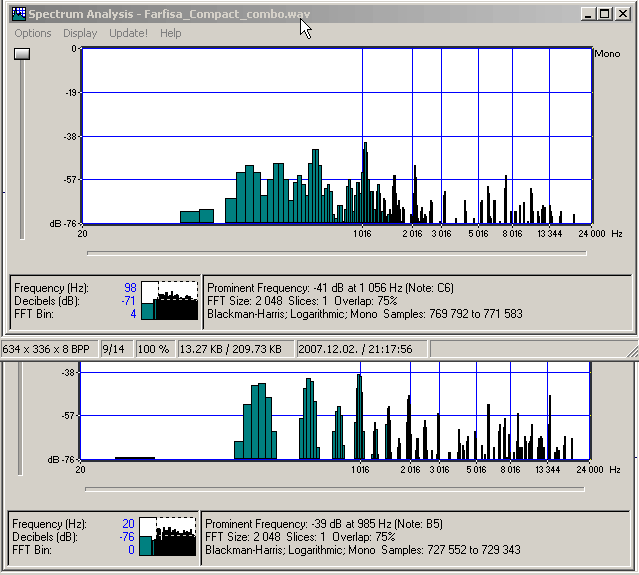Click the Frequency value 20 in lower panel
The height and width of the screenshot is (575, 639).
pos(128,524)
